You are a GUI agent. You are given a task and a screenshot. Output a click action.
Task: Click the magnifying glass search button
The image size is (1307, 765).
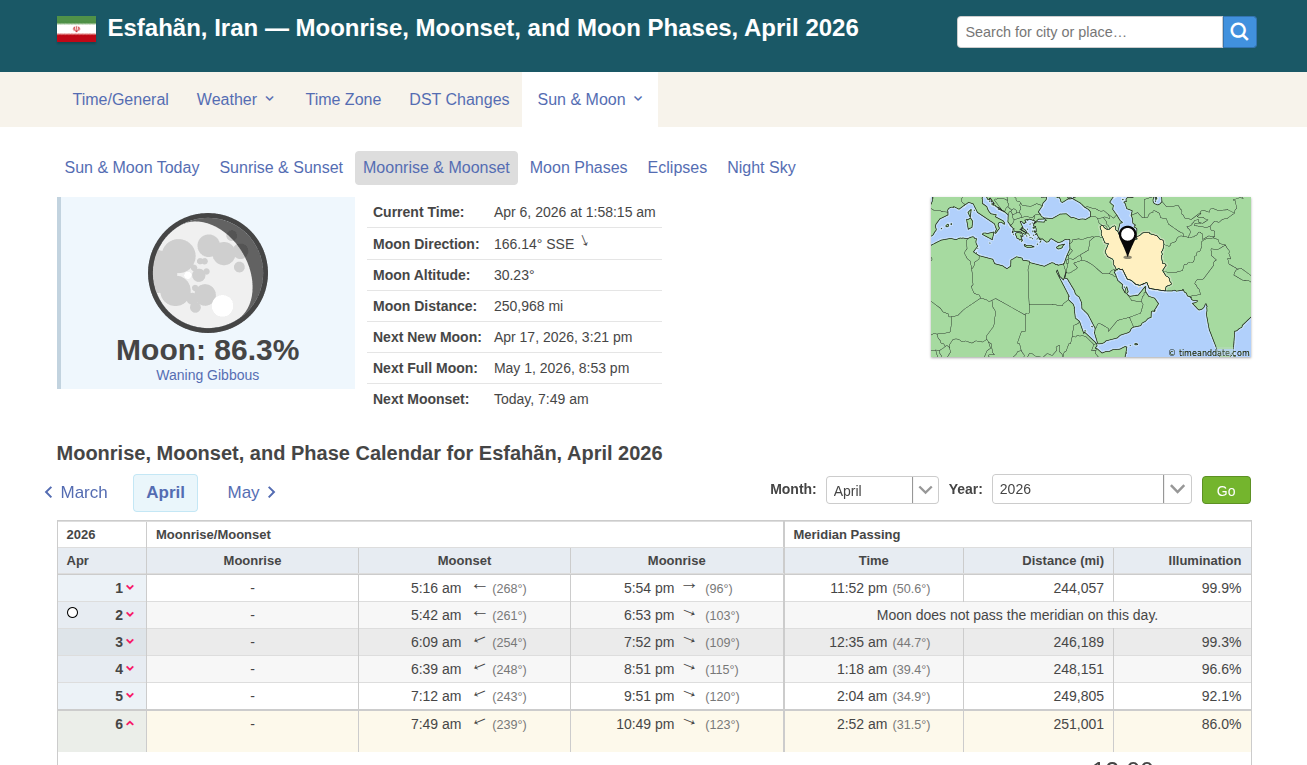pyautogui.click(x=1239, y=32)
